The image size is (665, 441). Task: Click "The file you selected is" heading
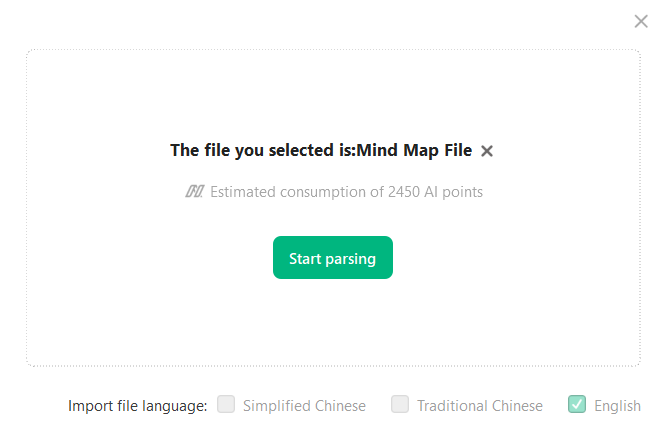(x=250, y=151)
